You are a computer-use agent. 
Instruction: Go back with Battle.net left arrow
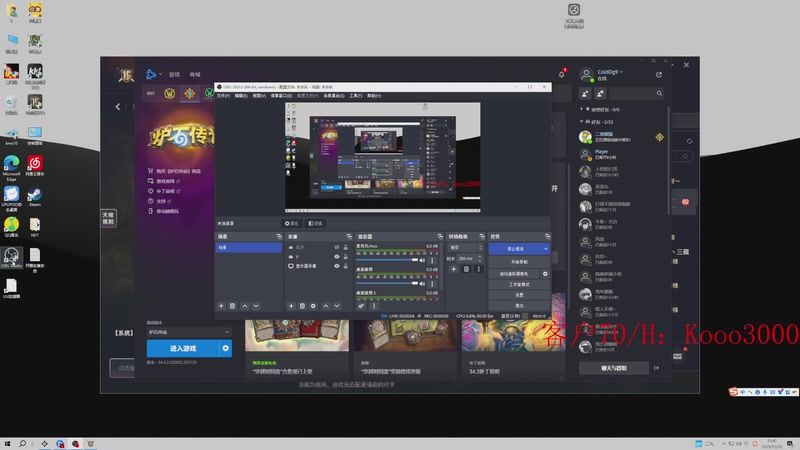tap(118, 107)
